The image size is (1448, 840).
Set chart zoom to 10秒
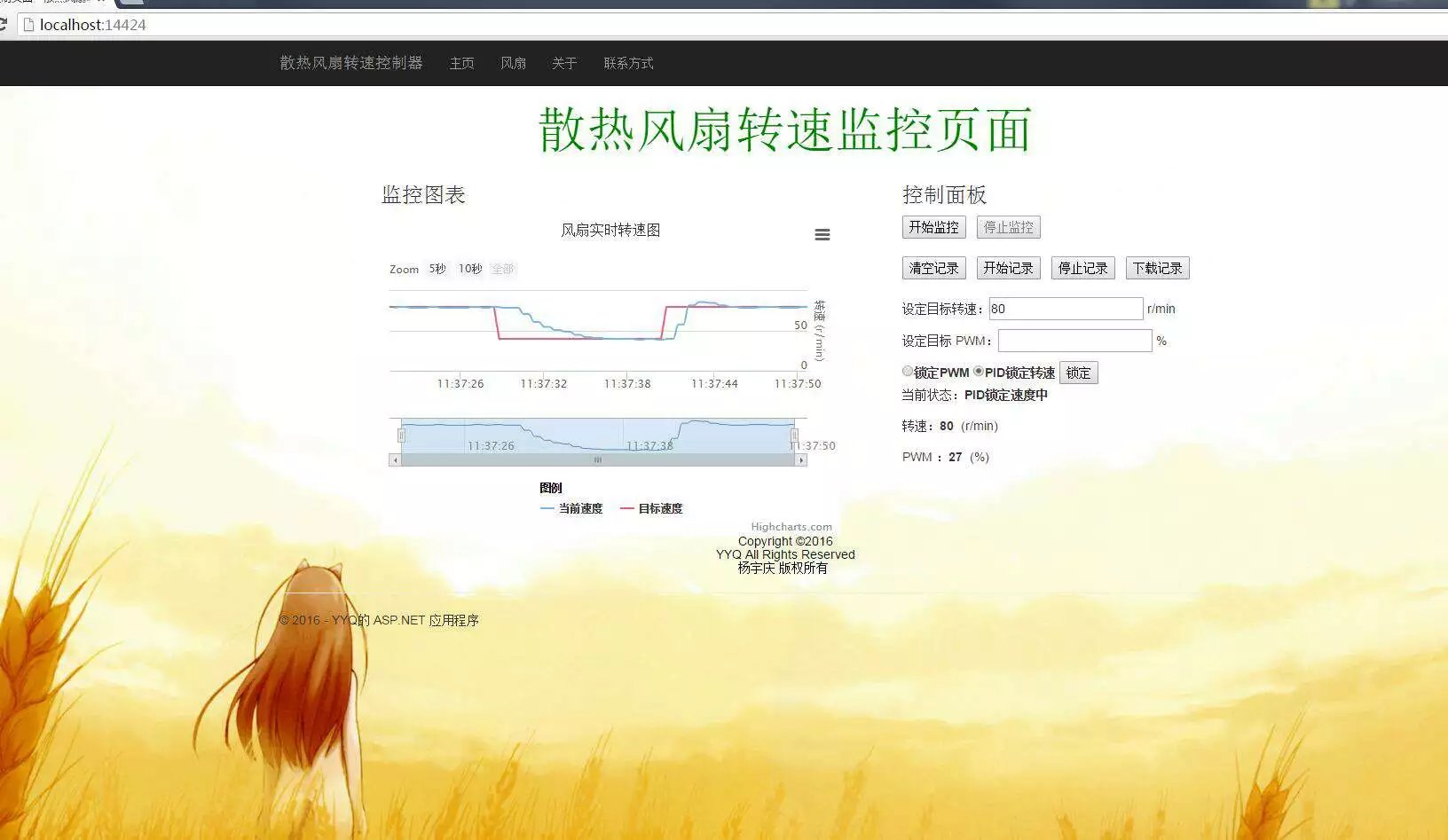pos(470,269)
